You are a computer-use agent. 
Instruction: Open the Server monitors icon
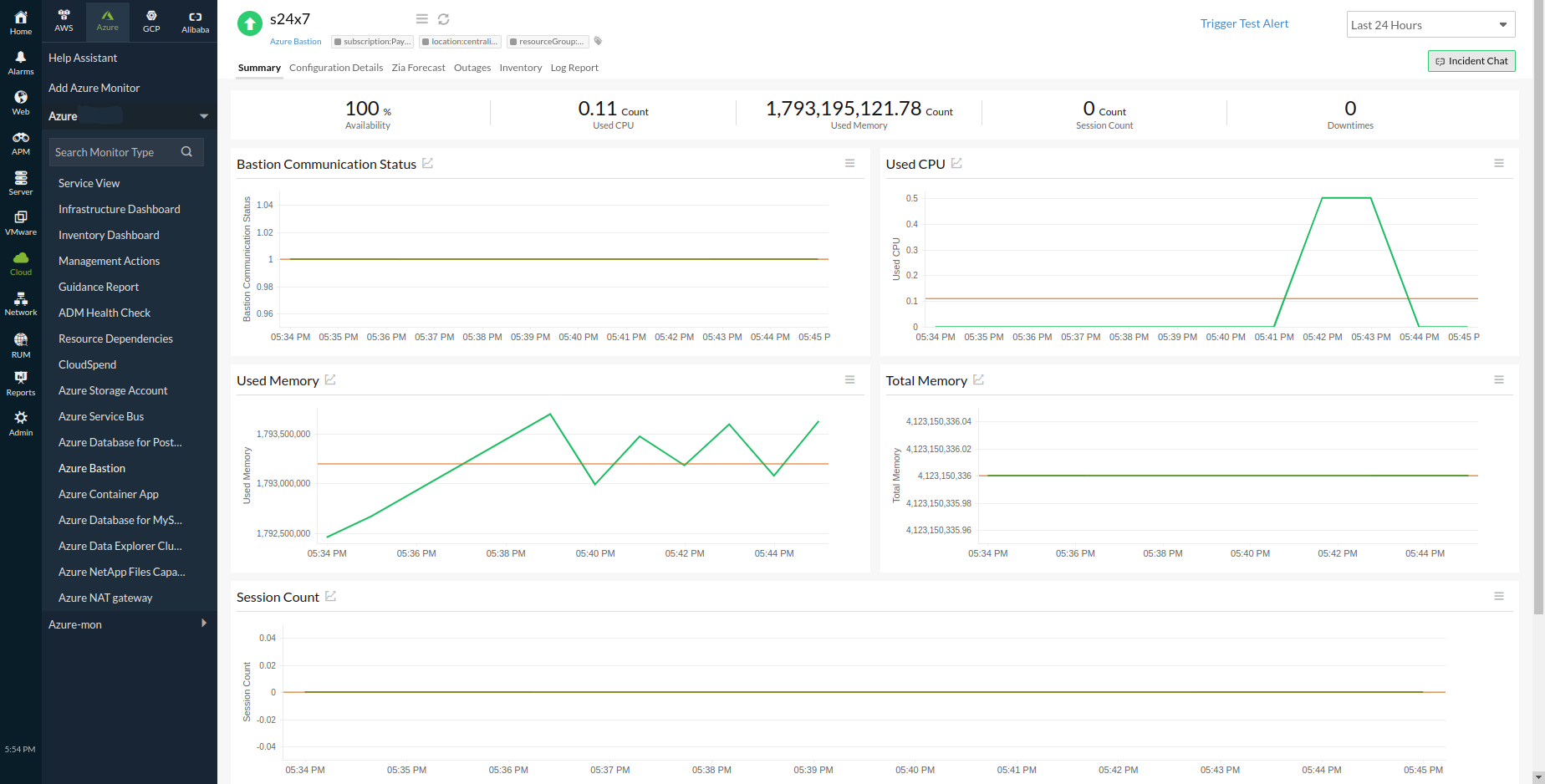click(x=21, y=177)
